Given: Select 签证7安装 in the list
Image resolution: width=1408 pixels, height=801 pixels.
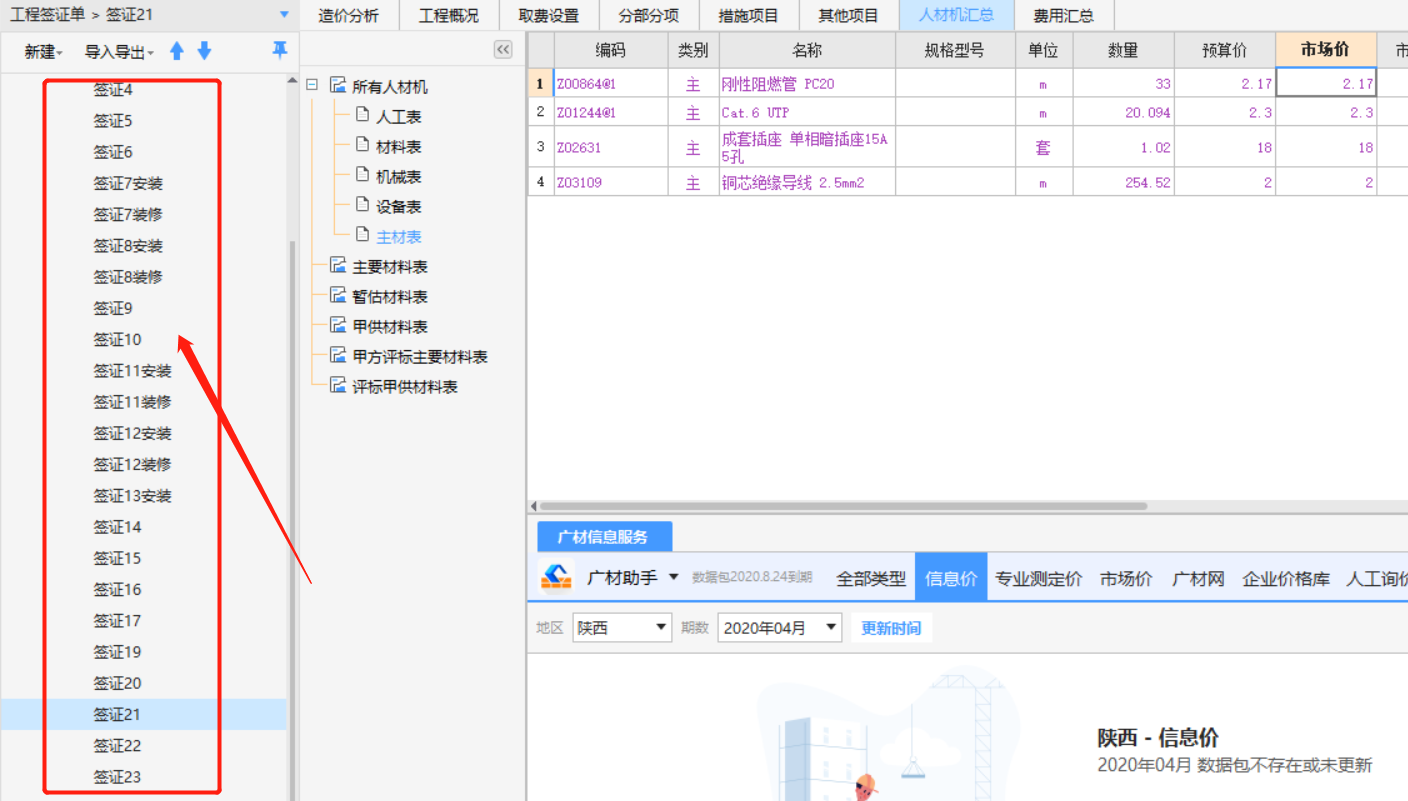Looking at the screenshot, I should 128,183.
